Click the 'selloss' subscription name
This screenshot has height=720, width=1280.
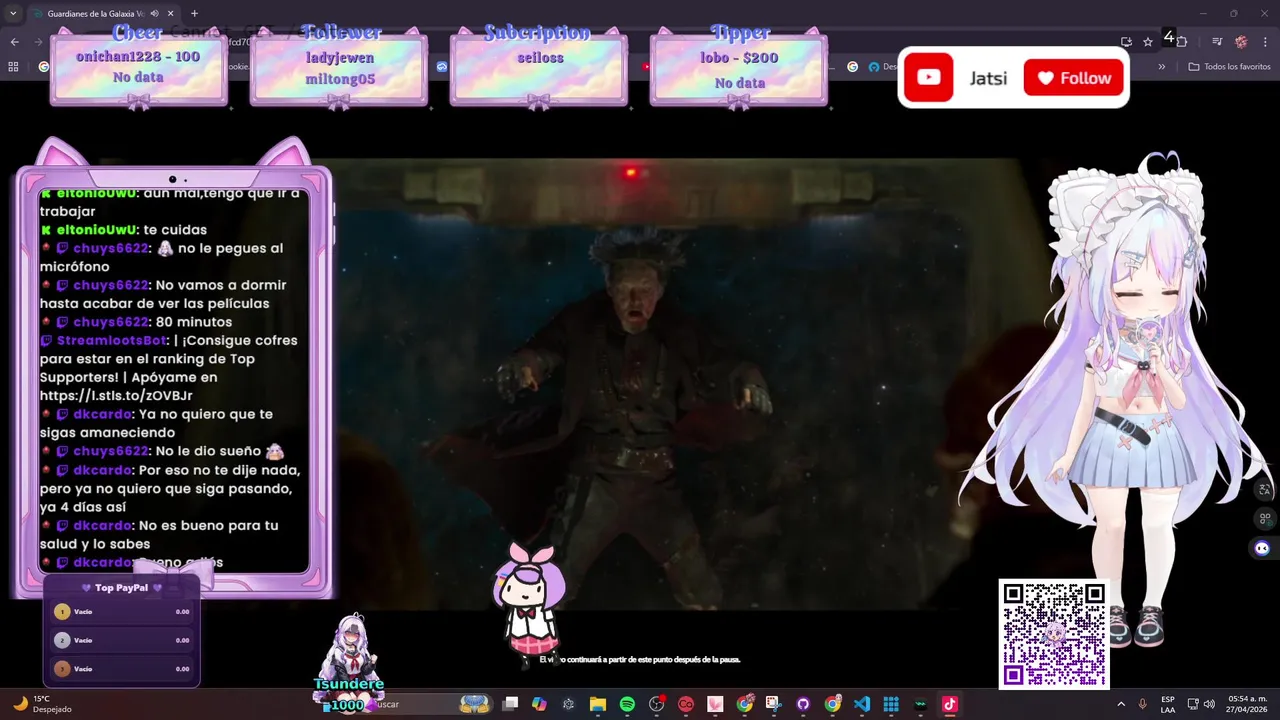(540, 58)
